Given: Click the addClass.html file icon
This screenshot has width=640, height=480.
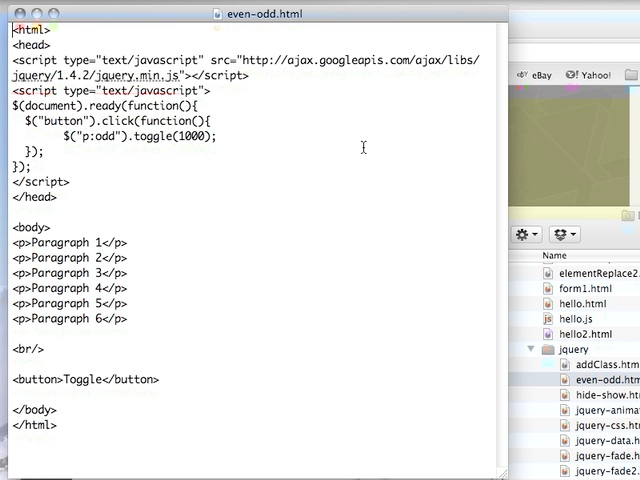Looking at the screenshot, I should click(x=564, y=364).
